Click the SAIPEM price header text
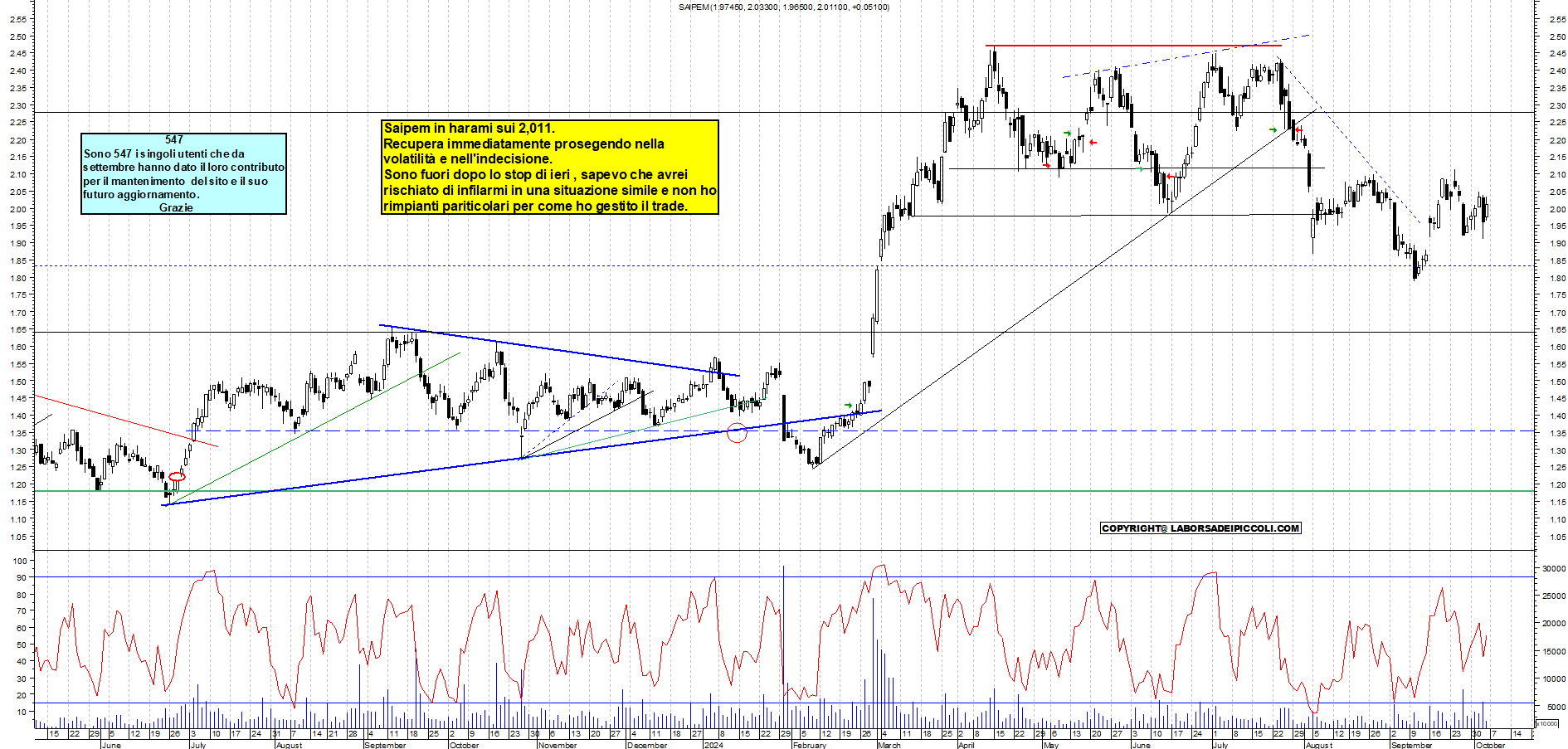1568x749 pixels. pyautogui.click(x=783, y=7)
